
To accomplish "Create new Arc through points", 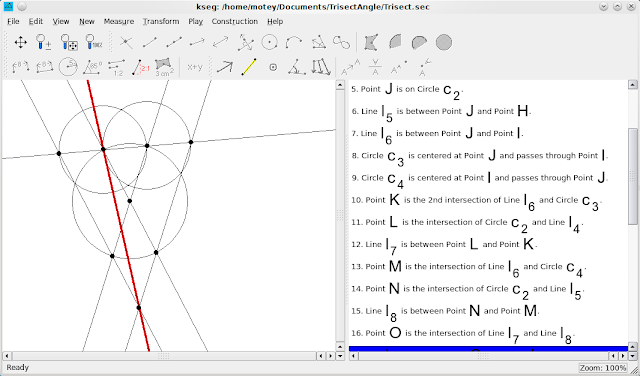I will tap(293, 42).
